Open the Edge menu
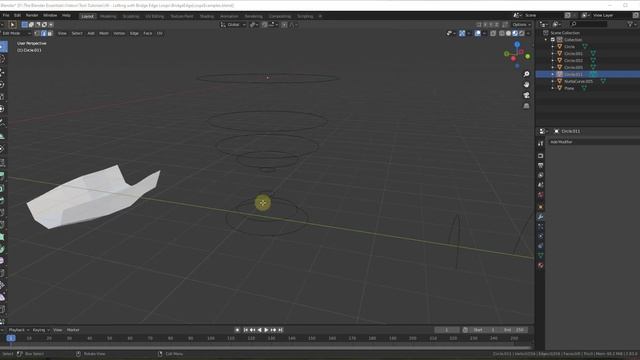 click(x=134, y=33)
